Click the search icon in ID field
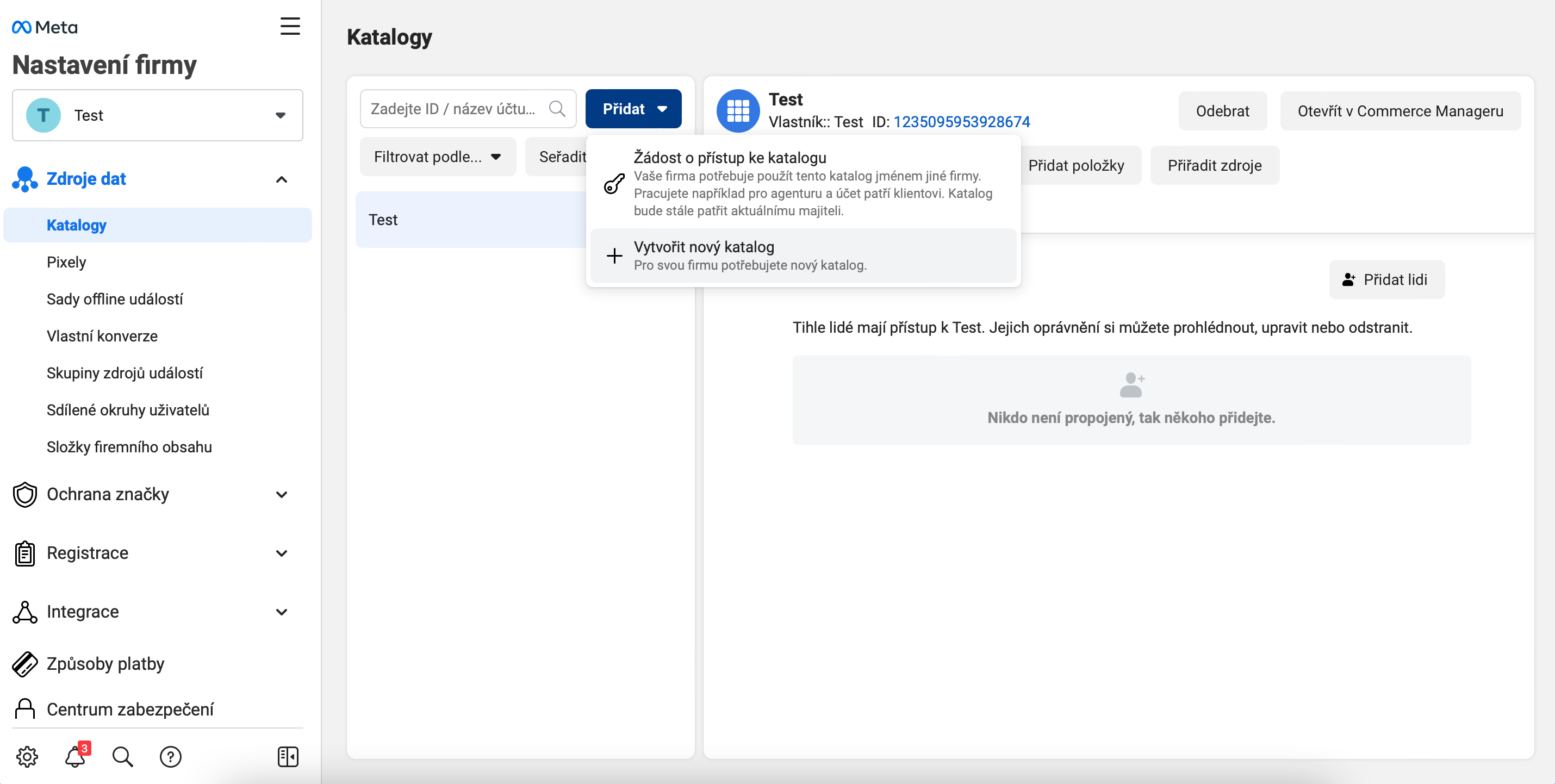 [557, 109]
